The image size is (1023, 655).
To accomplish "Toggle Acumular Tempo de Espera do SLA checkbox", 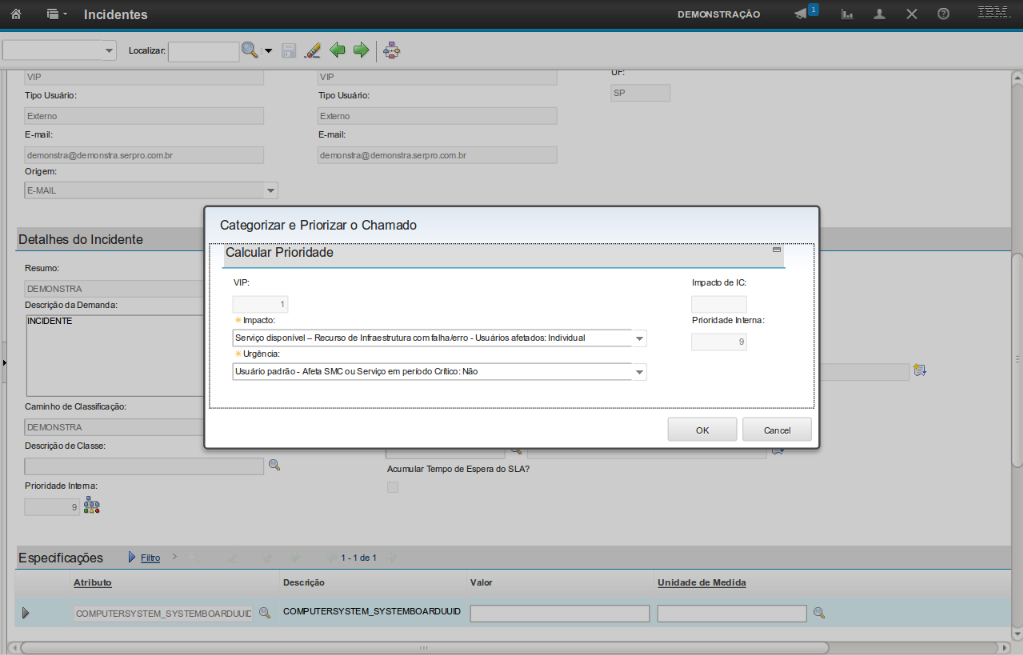I will (x=392, y=487).
